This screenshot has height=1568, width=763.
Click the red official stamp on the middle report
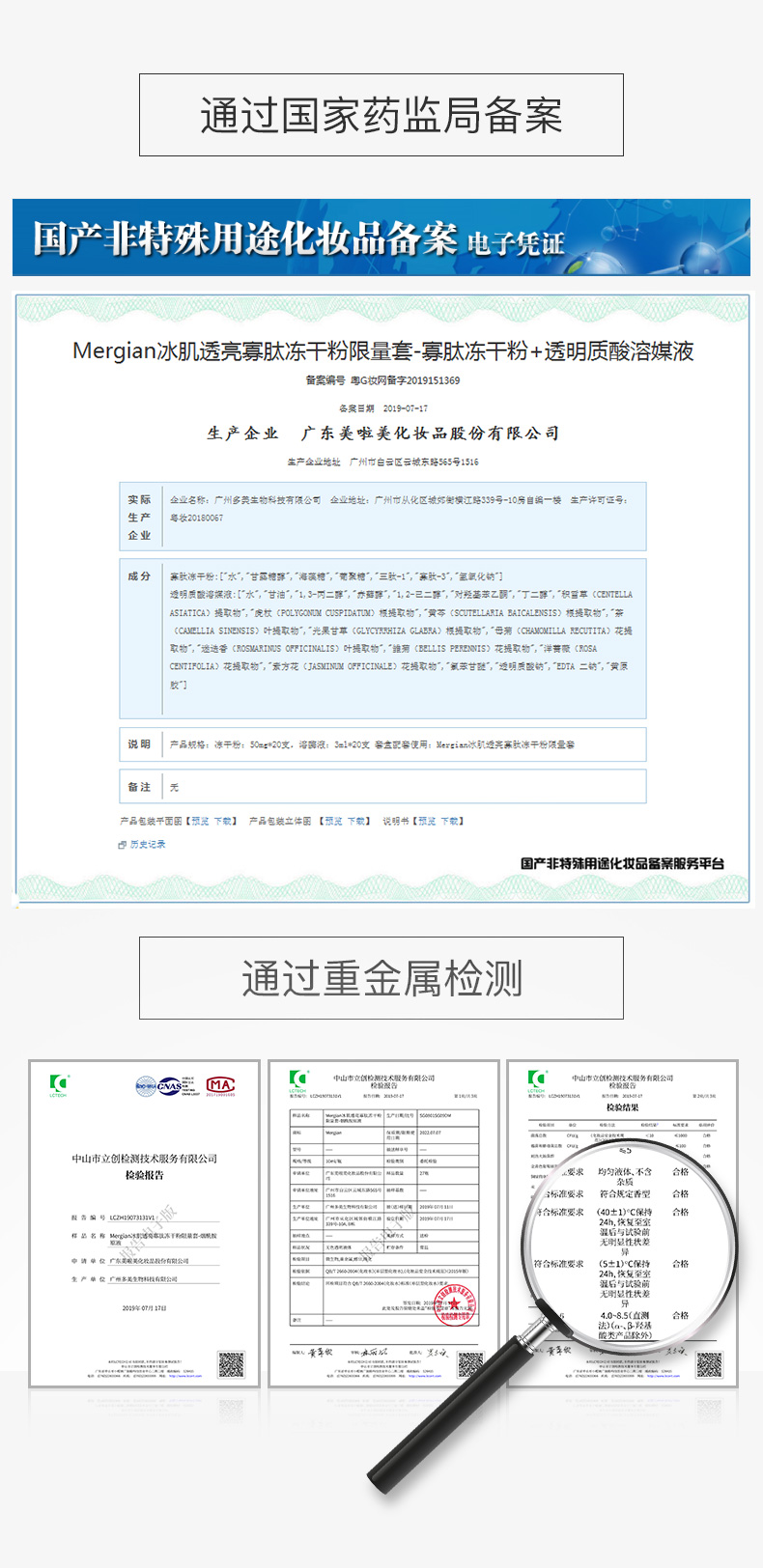coord(453,1303)
